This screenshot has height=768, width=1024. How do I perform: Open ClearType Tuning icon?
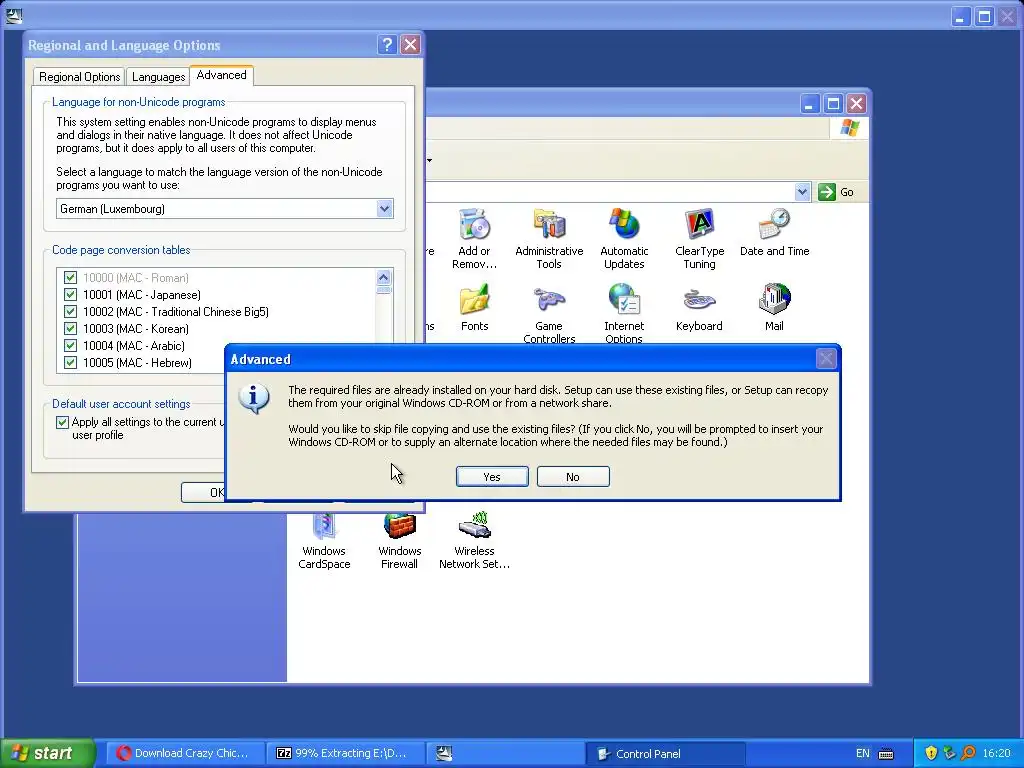click(x=699, y=238)
